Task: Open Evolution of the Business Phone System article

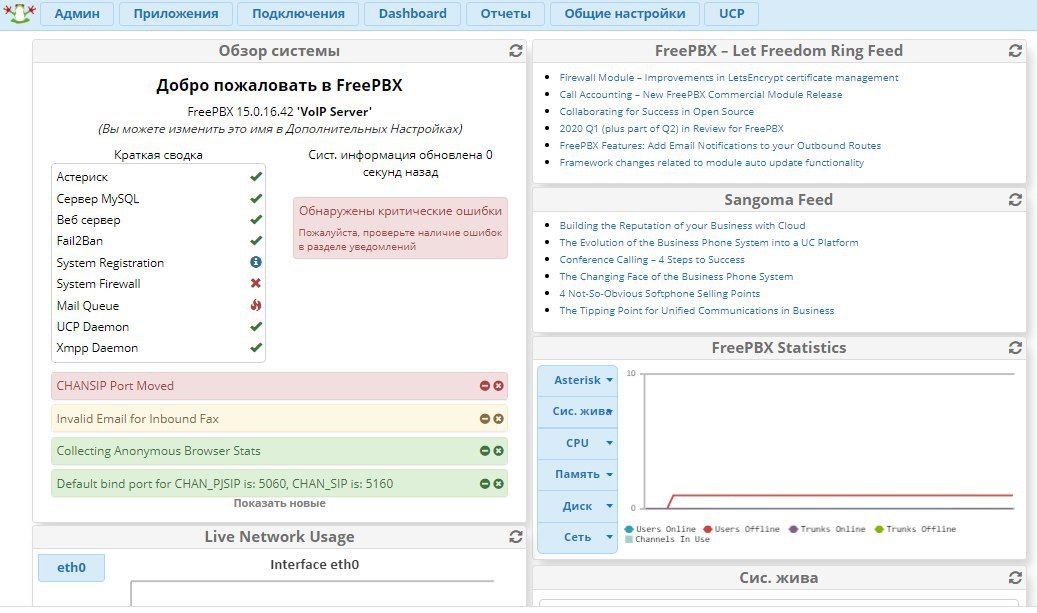Action: coord(709,243)
